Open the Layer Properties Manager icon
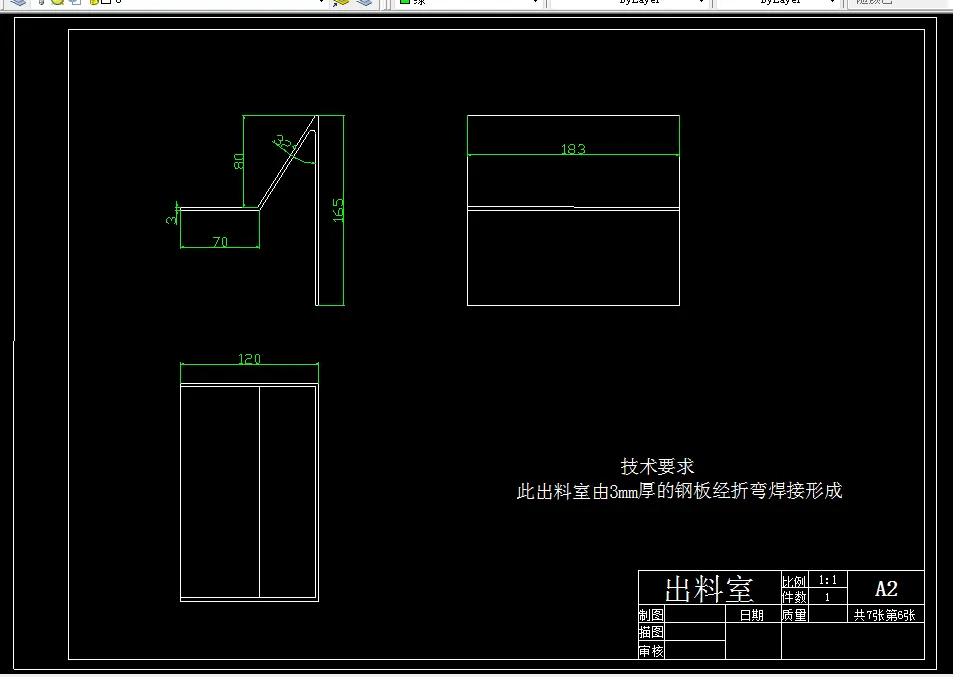 [18, 2]
